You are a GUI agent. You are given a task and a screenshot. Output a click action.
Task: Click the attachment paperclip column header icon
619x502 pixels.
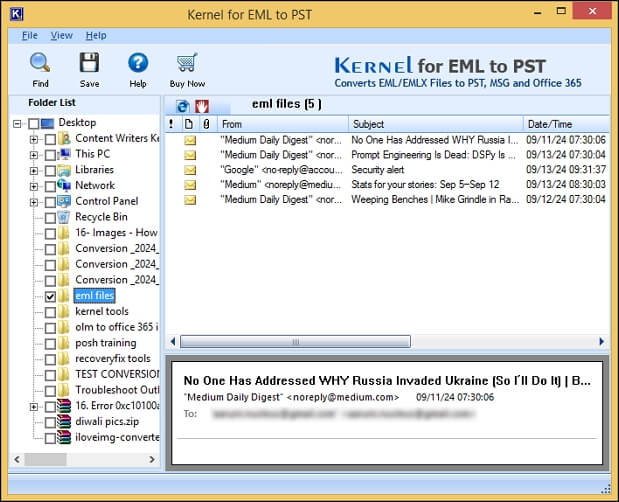pos(206,124)
